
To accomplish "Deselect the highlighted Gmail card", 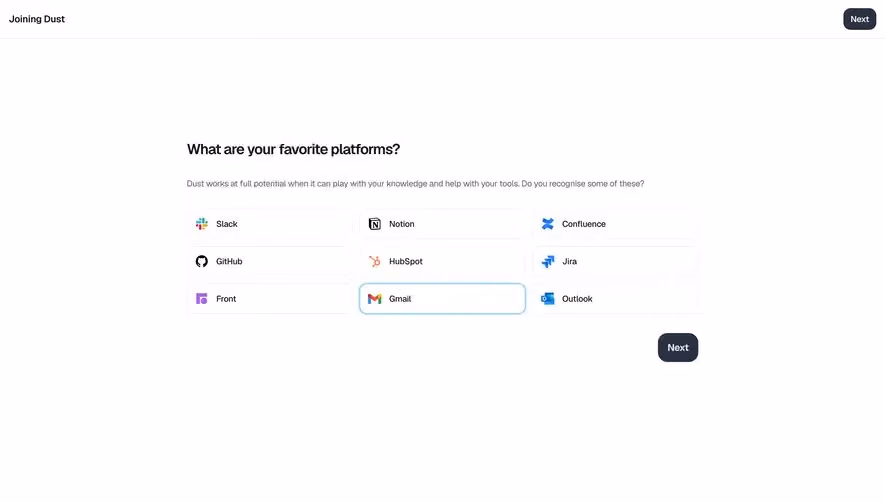I will click(442, 298).
